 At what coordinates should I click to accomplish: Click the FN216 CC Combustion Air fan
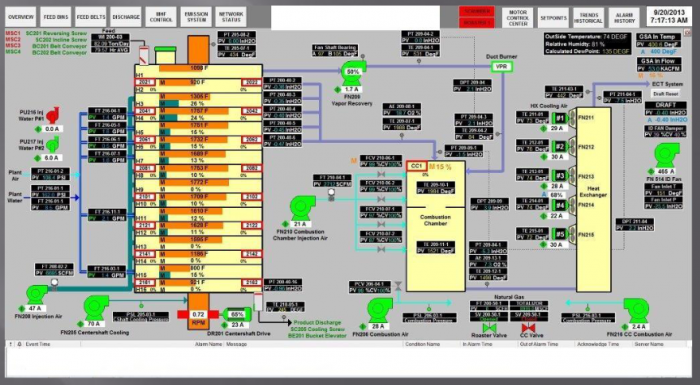coord(636,310)
